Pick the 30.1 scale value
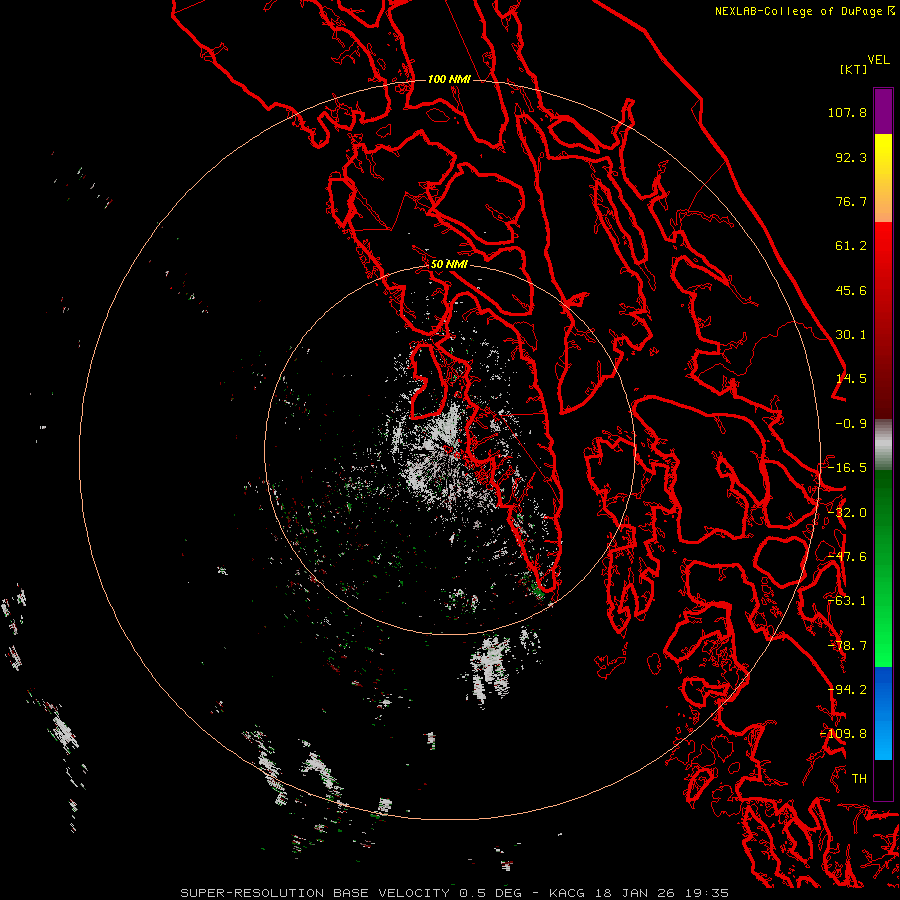This screenshot has height=900, width=900. 851,335
